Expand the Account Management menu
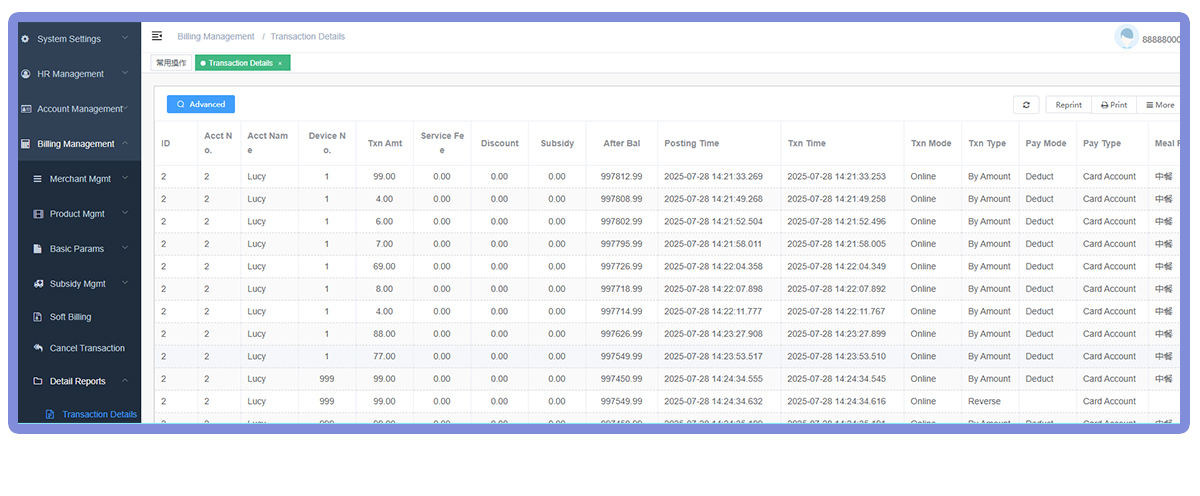 point(78,109)
